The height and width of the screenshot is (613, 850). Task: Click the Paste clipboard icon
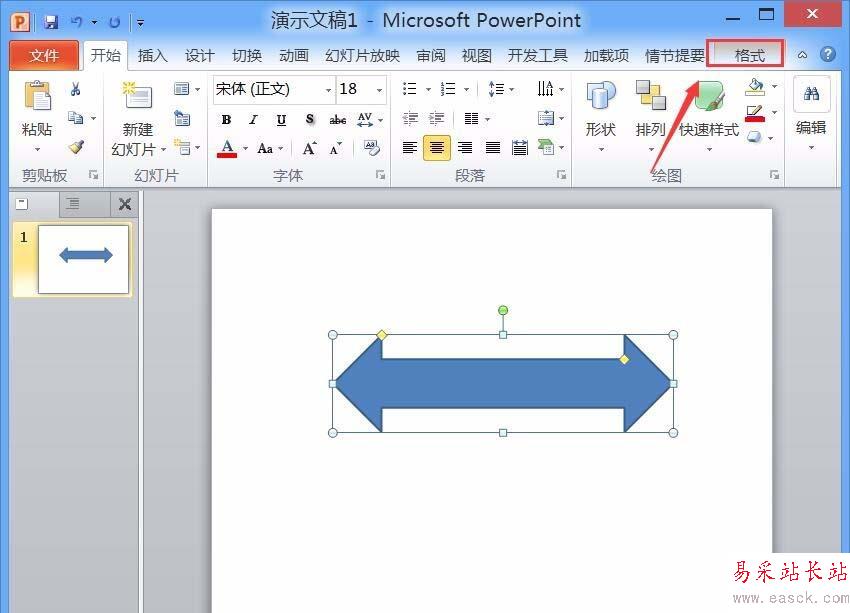point(37,96)
